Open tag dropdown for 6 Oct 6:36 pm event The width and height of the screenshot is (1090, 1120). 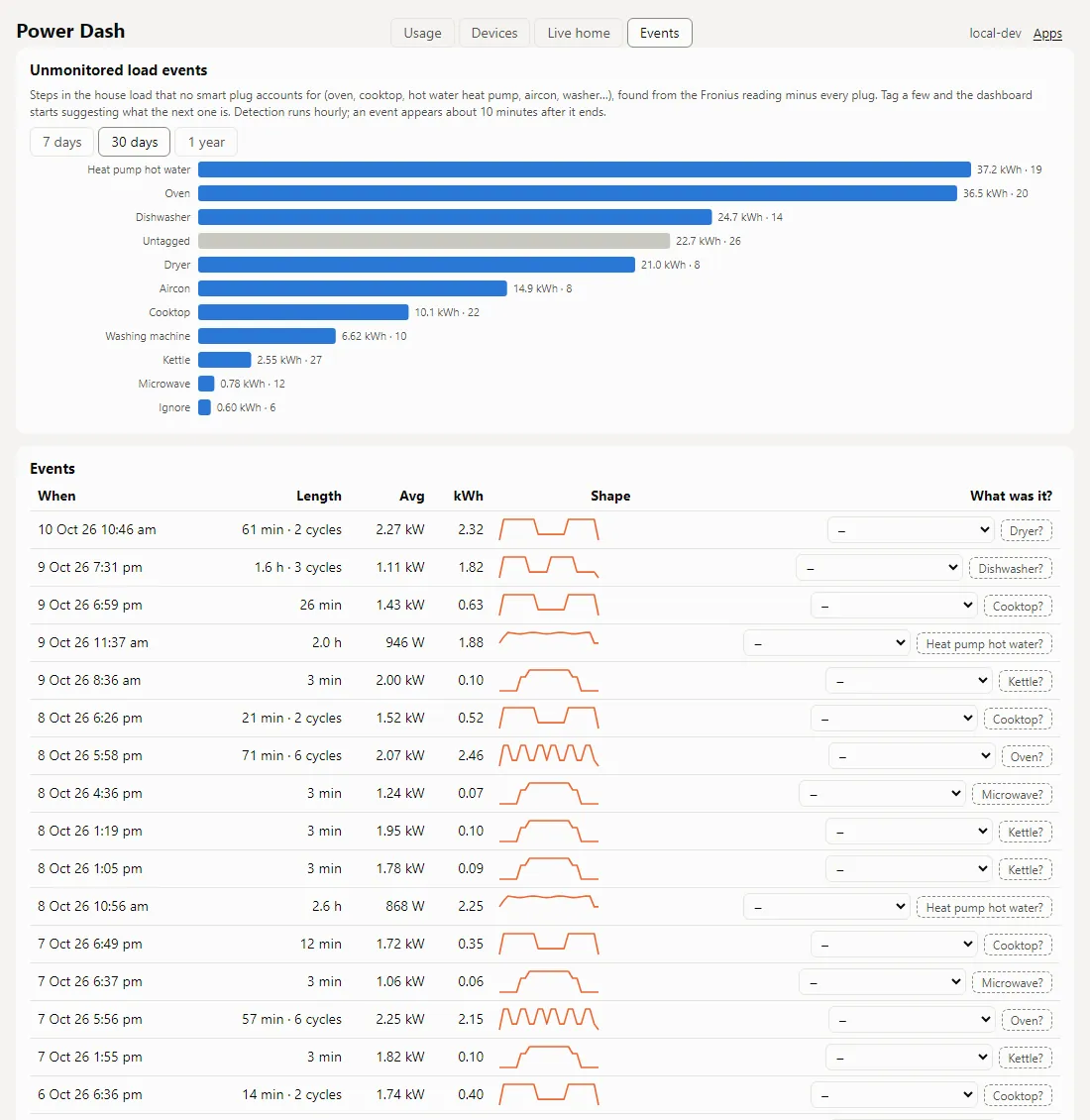click(894, 1095)
